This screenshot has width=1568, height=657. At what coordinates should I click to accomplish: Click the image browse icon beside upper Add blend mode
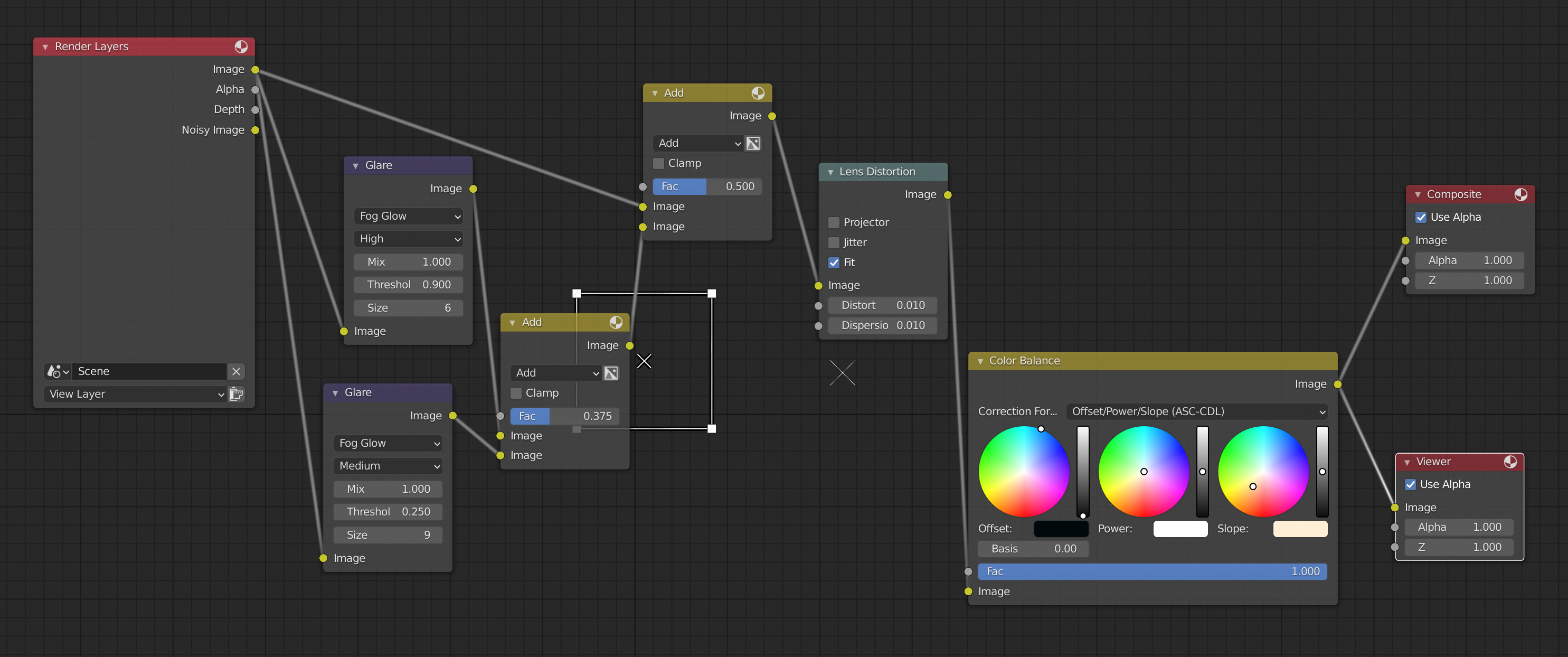coord(753,143)
